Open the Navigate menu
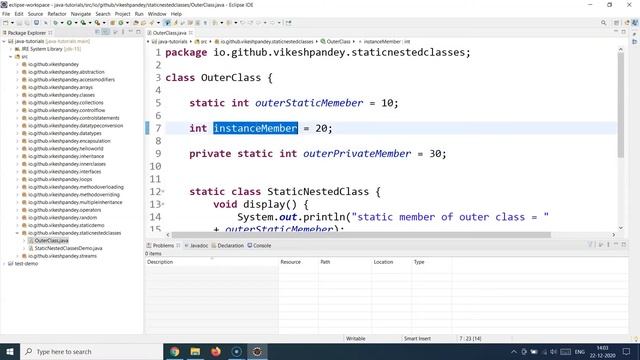This screenshot has width=640, height=360. [x=81, y=14]
